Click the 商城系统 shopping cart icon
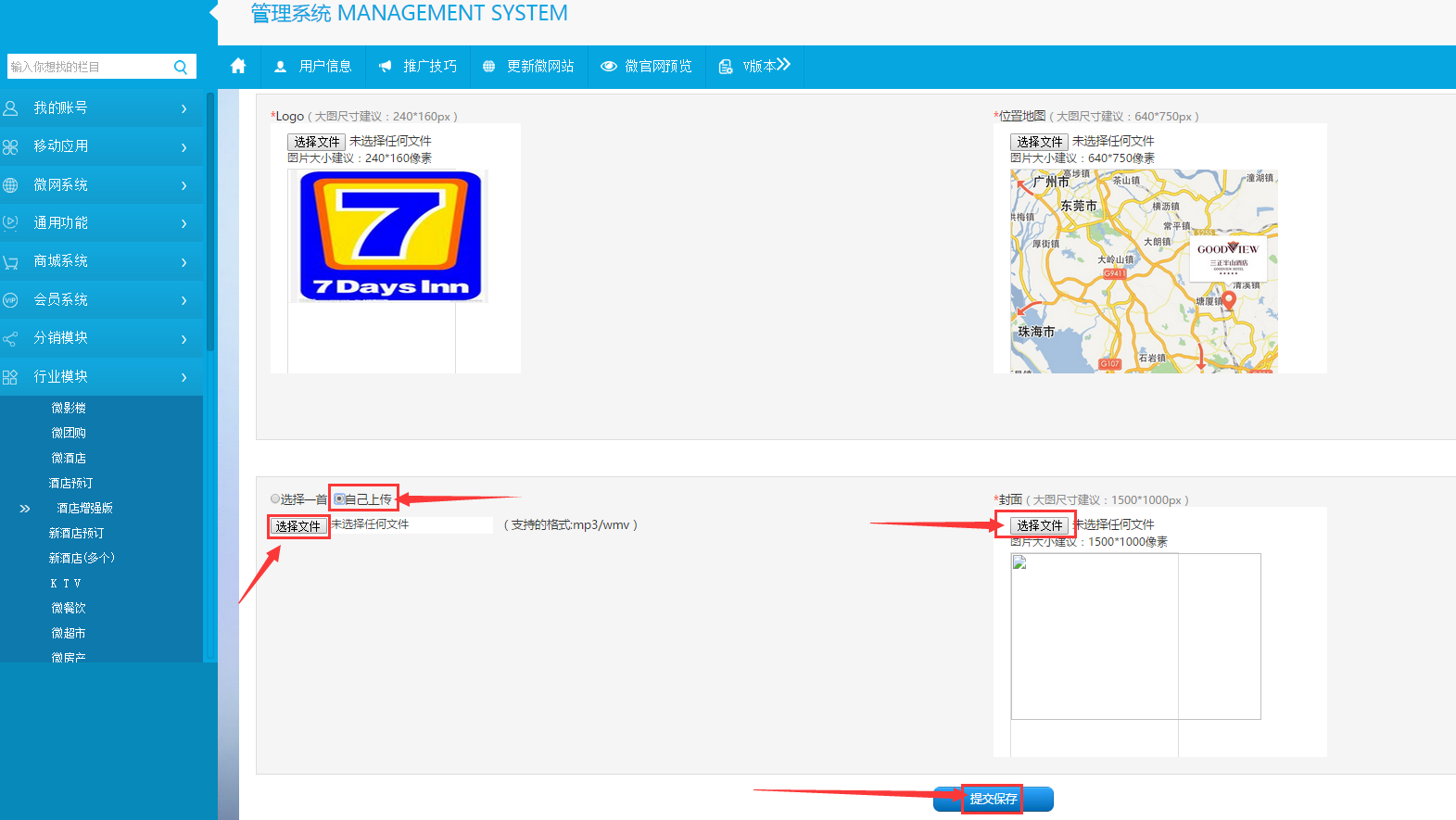The image size is (1456, 820). [11, 262]
